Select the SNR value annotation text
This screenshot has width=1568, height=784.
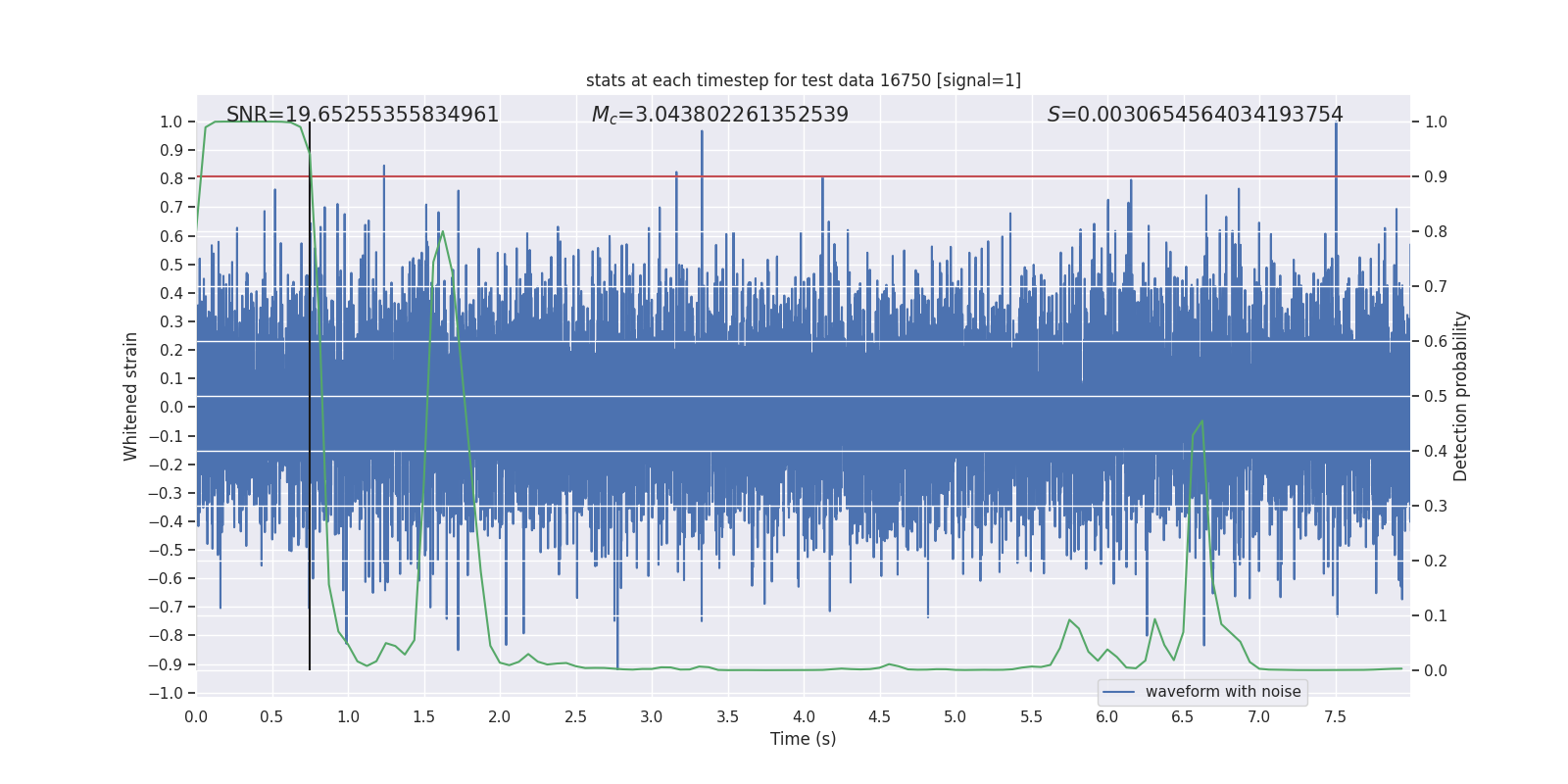pos(362,115)
